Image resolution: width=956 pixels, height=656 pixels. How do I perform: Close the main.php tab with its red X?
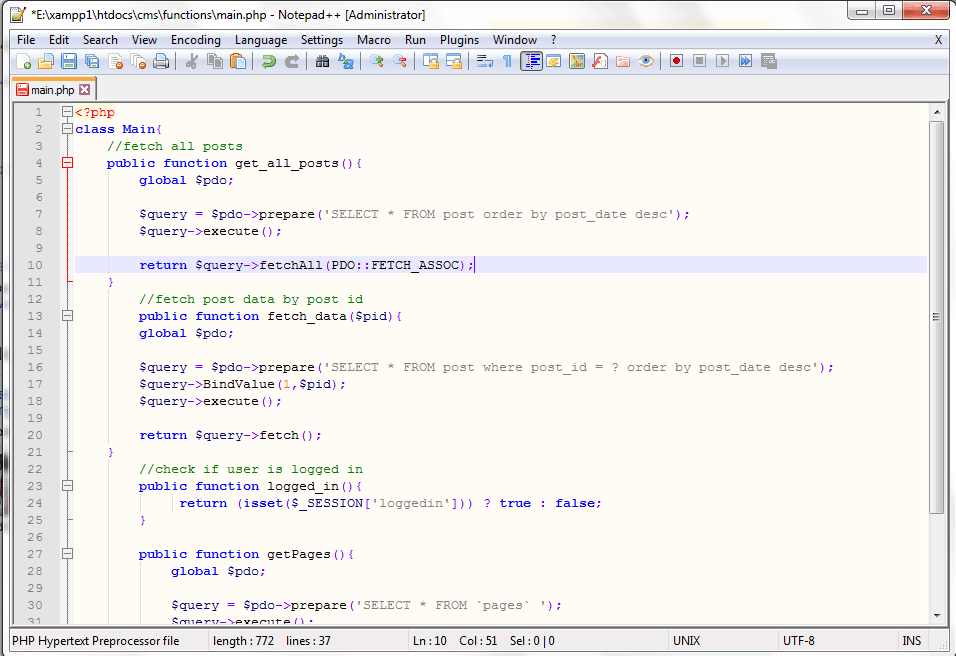(x=85, y=90)
